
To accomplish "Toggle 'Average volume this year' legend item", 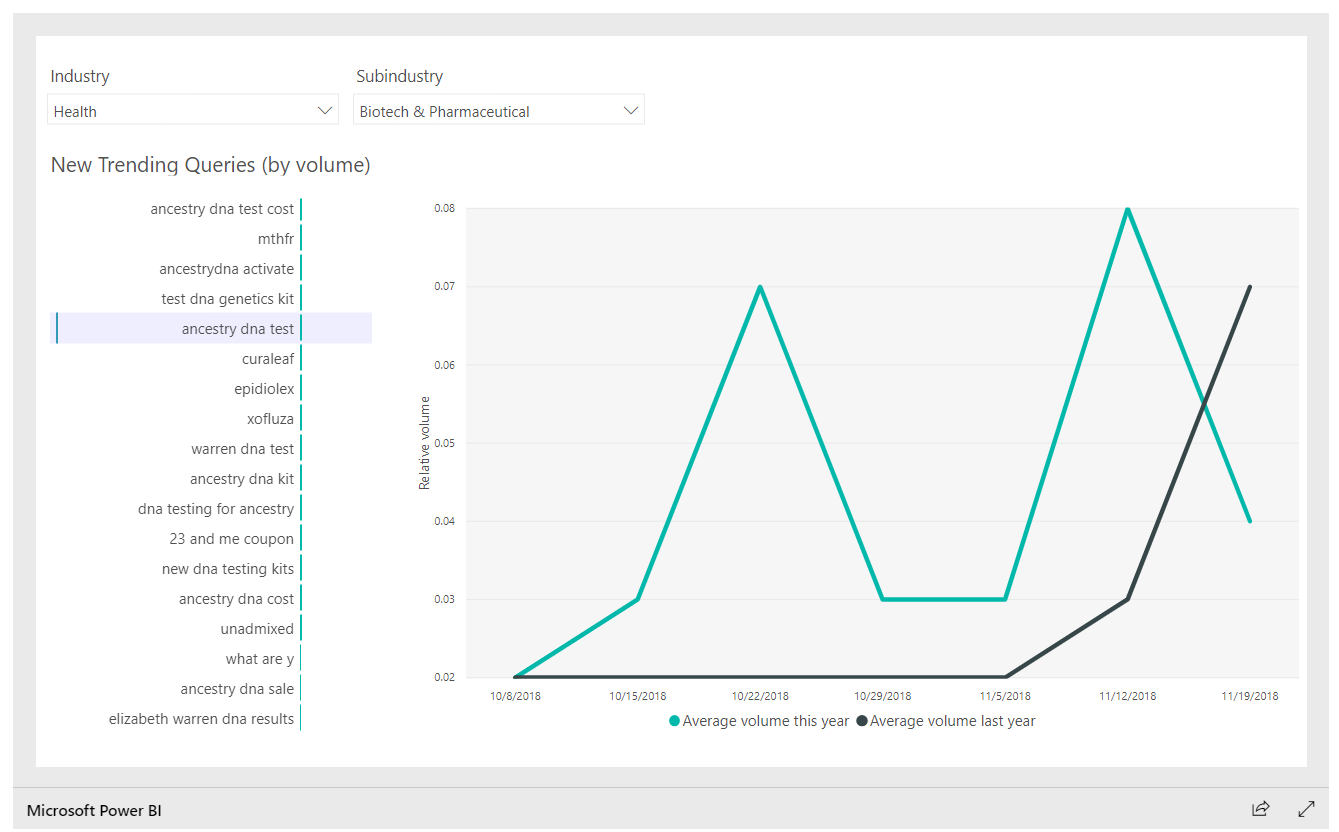I will point(765,721).
